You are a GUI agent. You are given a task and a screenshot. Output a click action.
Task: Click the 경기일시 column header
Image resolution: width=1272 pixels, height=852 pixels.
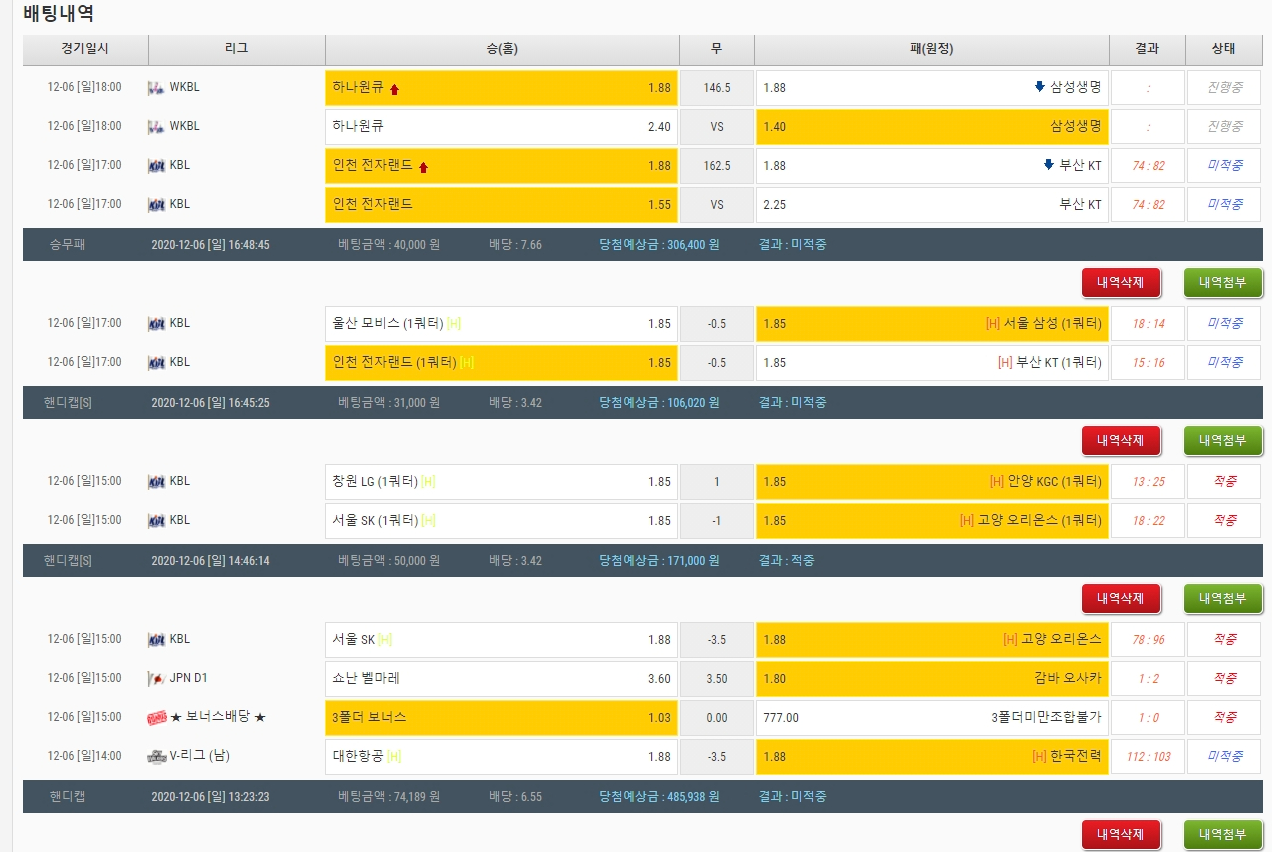85,49
